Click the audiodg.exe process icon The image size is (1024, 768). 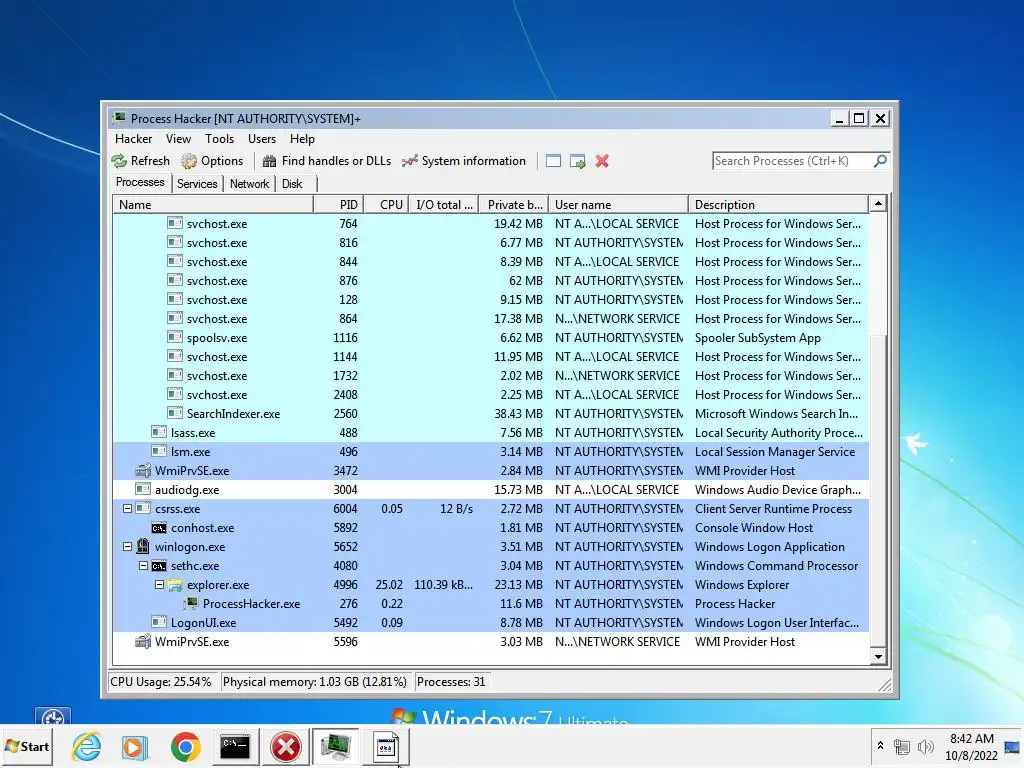pos(143,489)
